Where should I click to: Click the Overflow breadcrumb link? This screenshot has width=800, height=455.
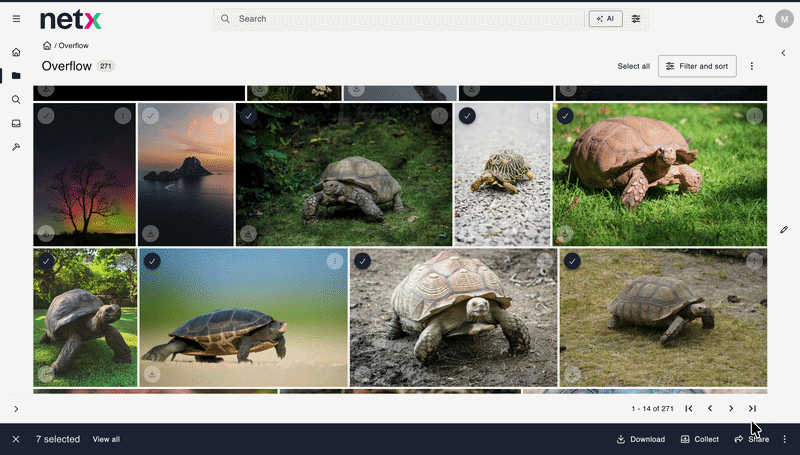coord(73,45)
